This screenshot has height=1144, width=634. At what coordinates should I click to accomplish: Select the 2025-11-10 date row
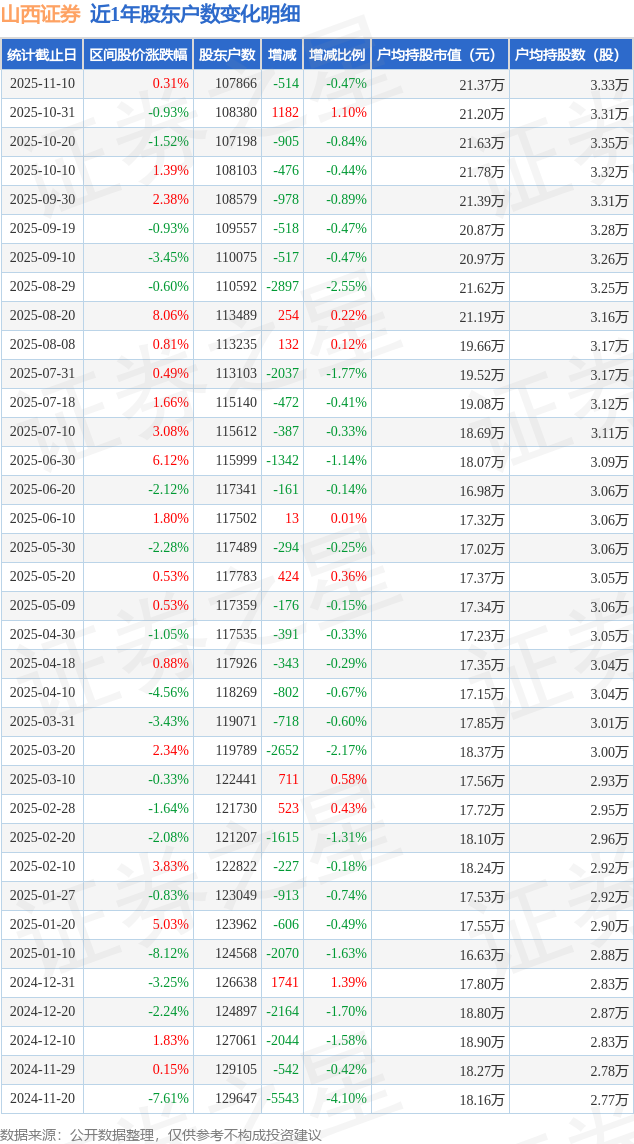pyautogui.click(x=42, y=84)
